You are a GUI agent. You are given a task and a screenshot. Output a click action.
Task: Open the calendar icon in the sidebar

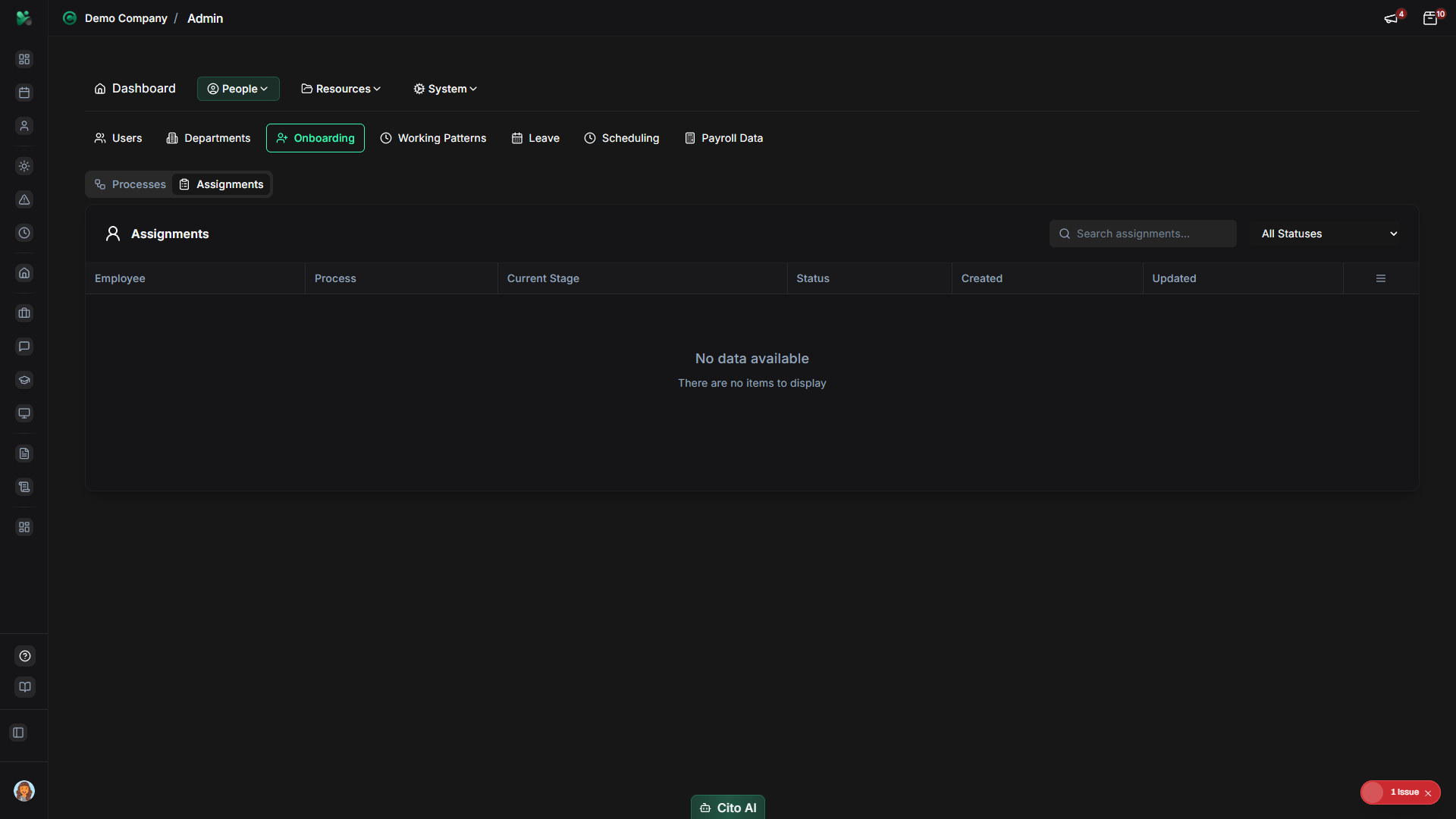click(x=24, y=93)
